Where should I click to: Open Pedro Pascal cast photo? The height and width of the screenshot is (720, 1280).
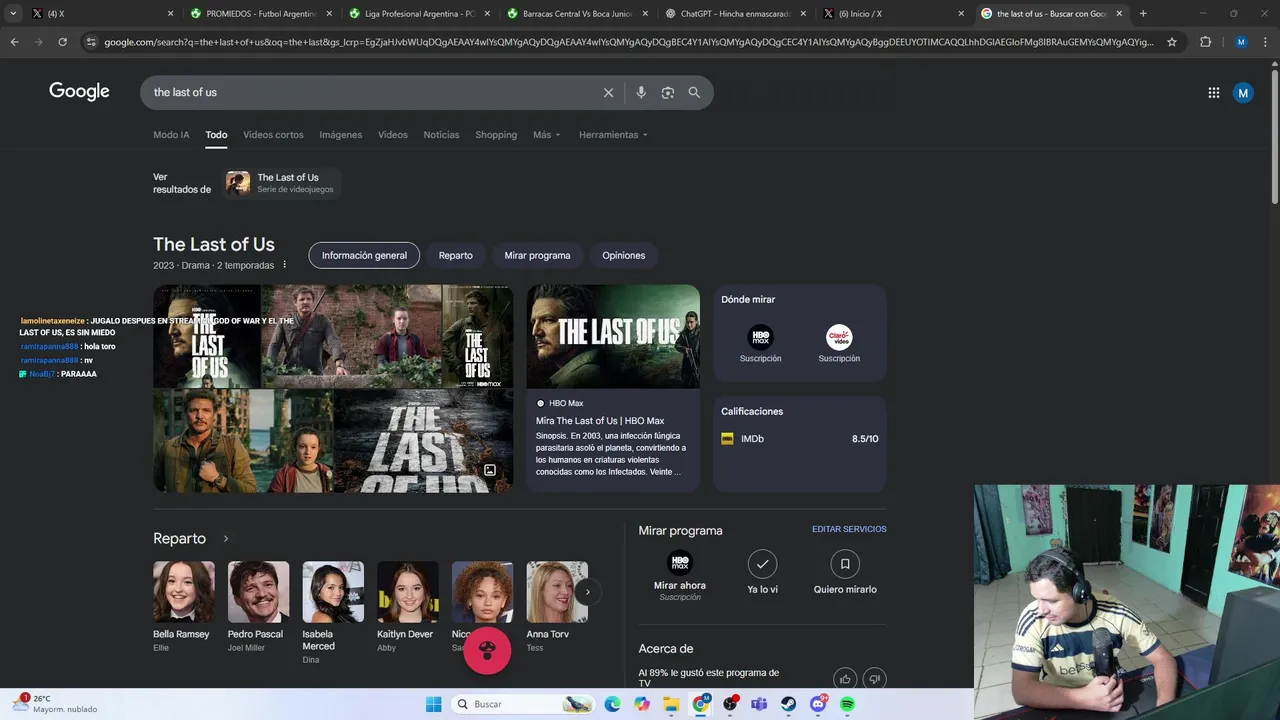click(258, 592)
